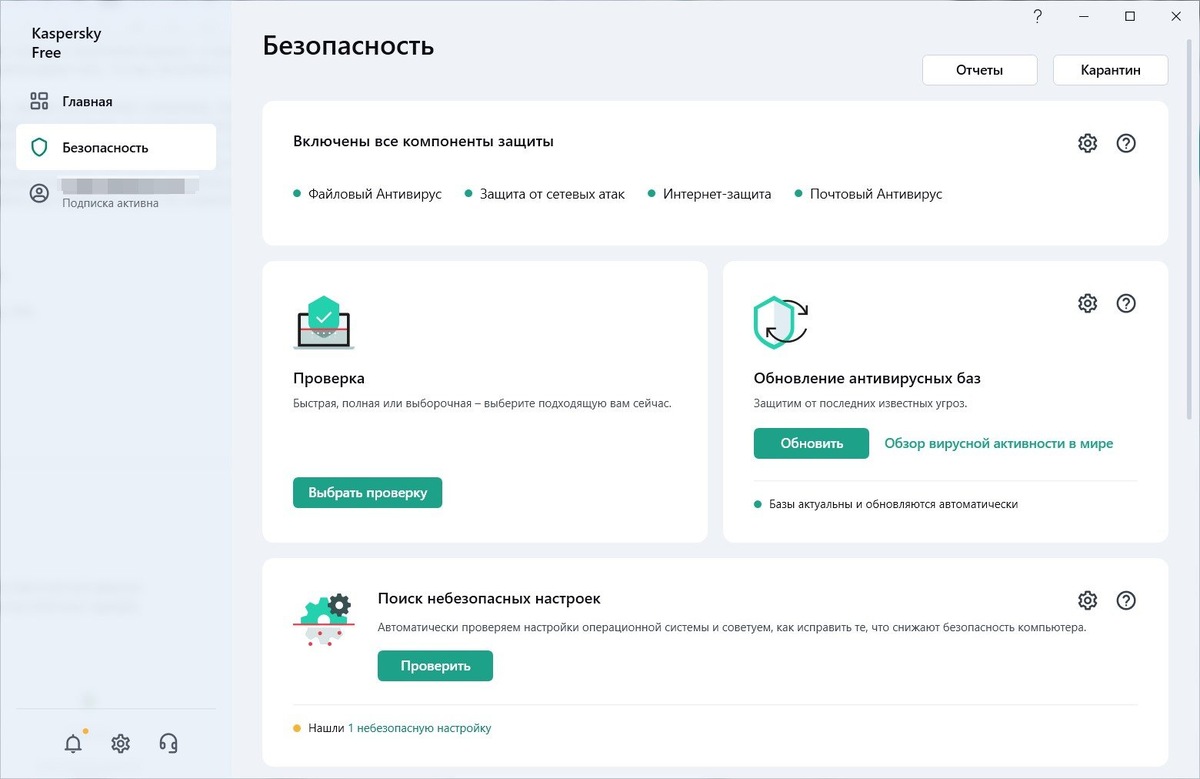
Task: Open gear settings on Поиск небезопасных настроек card
Action: click(x=1087, y=600)
